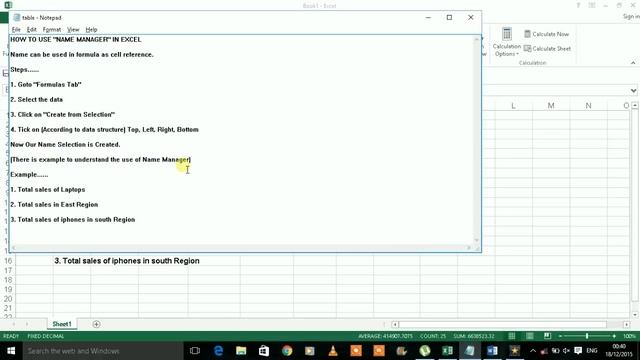Open the Excel icon in taskbar
This screenshot has height=360, width=640.
[x=447, y=351]
